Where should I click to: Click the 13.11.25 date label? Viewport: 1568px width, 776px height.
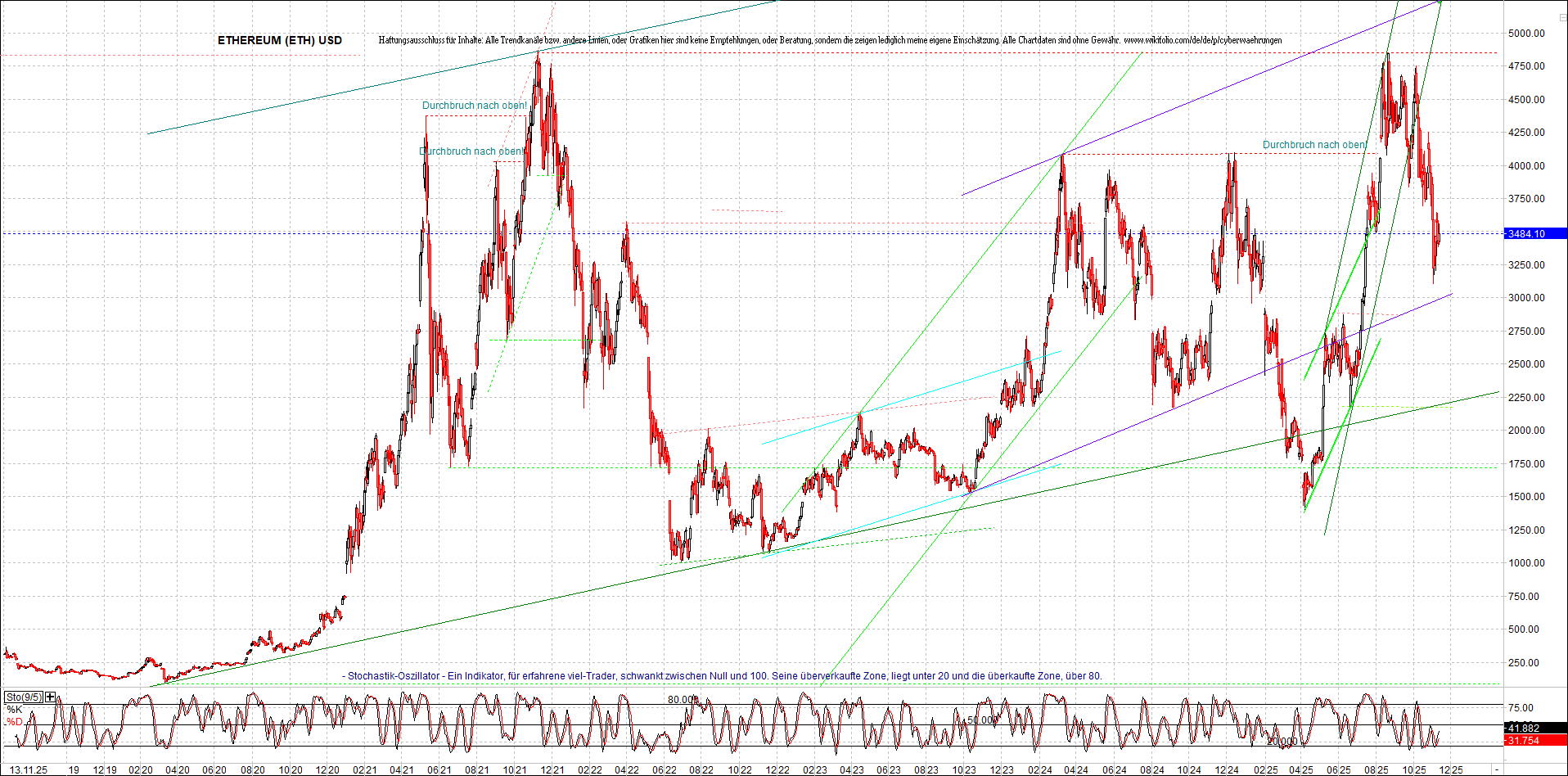28,770
